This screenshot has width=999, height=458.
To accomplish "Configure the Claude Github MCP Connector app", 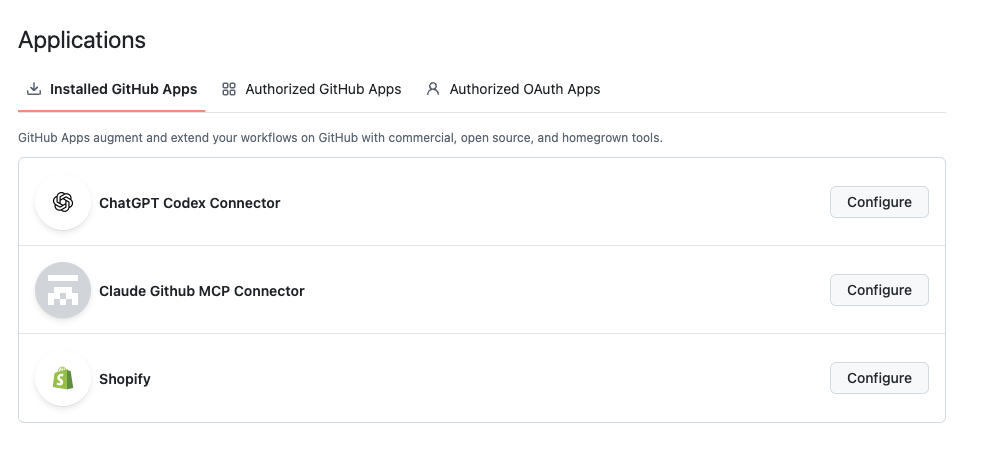I will (879, 290).
